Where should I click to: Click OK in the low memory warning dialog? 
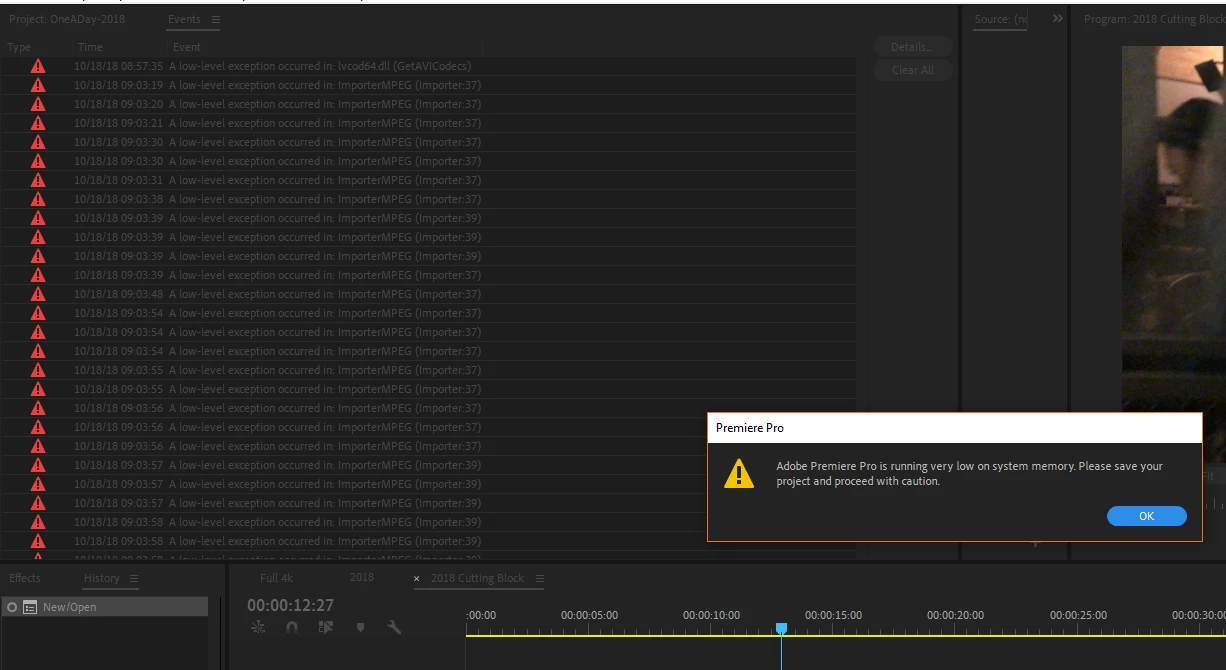pyautogui.click(x=1146, y=516)
